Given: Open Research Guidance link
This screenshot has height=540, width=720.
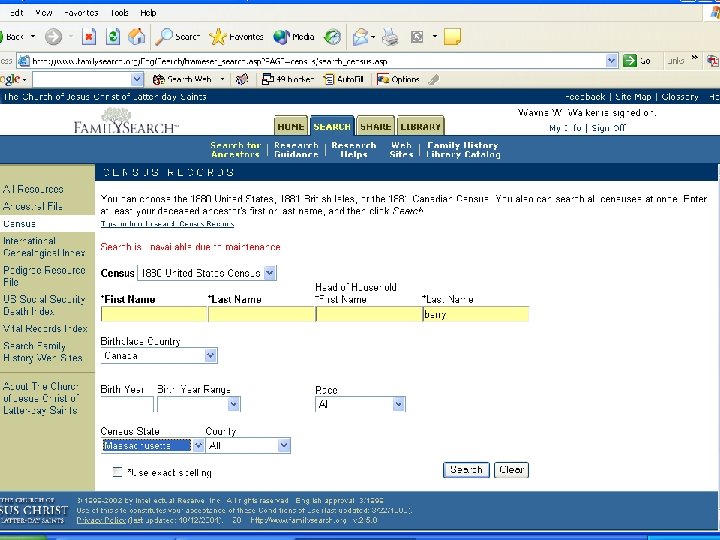Looking at the screenshot, I should (296, 150).
